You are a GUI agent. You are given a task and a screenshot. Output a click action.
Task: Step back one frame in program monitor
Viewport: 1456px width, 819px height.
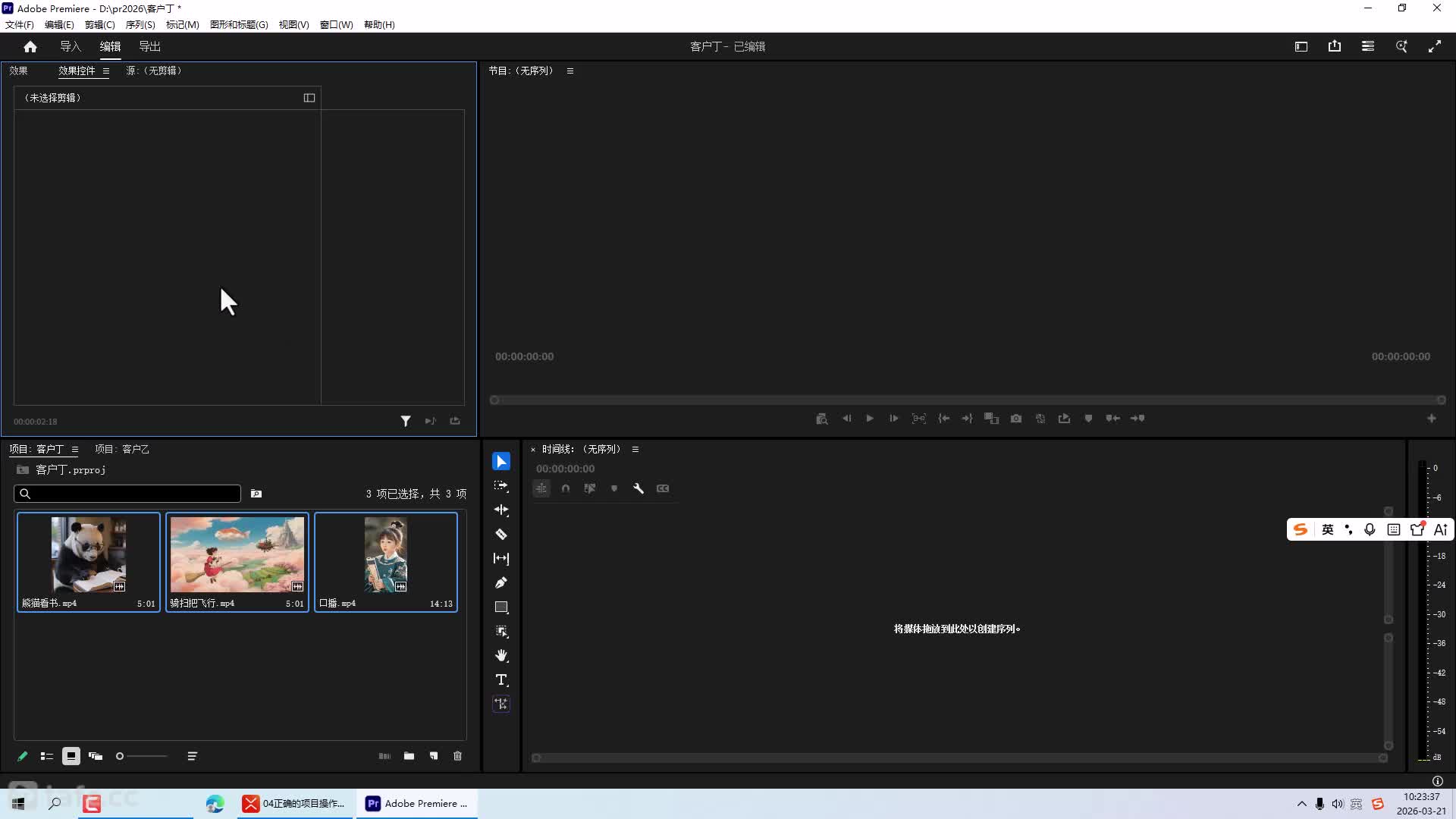[x=846, y=419]
